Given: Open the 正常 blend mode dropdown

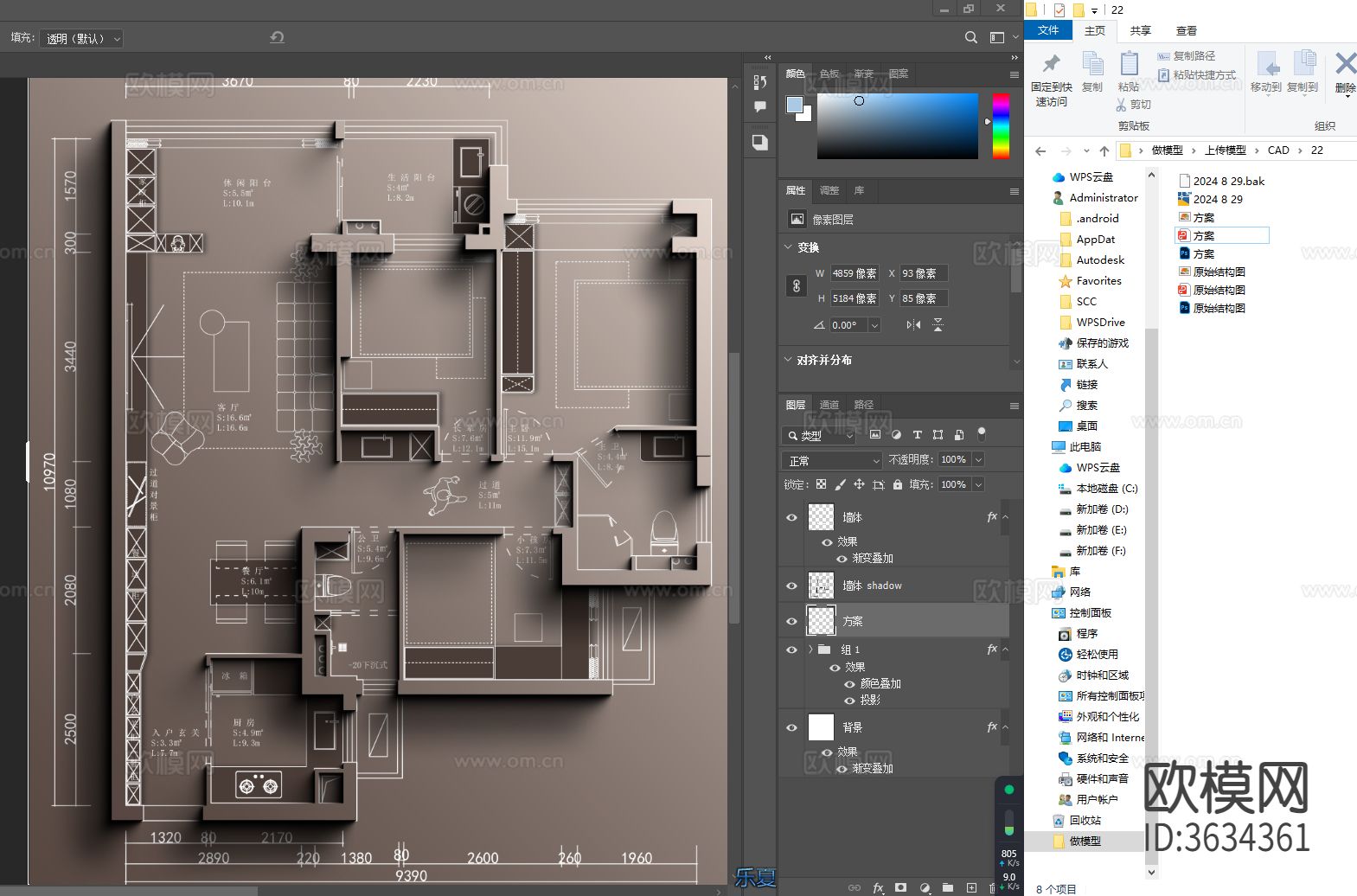Looking at the screenshot, I should coord(832,460).
